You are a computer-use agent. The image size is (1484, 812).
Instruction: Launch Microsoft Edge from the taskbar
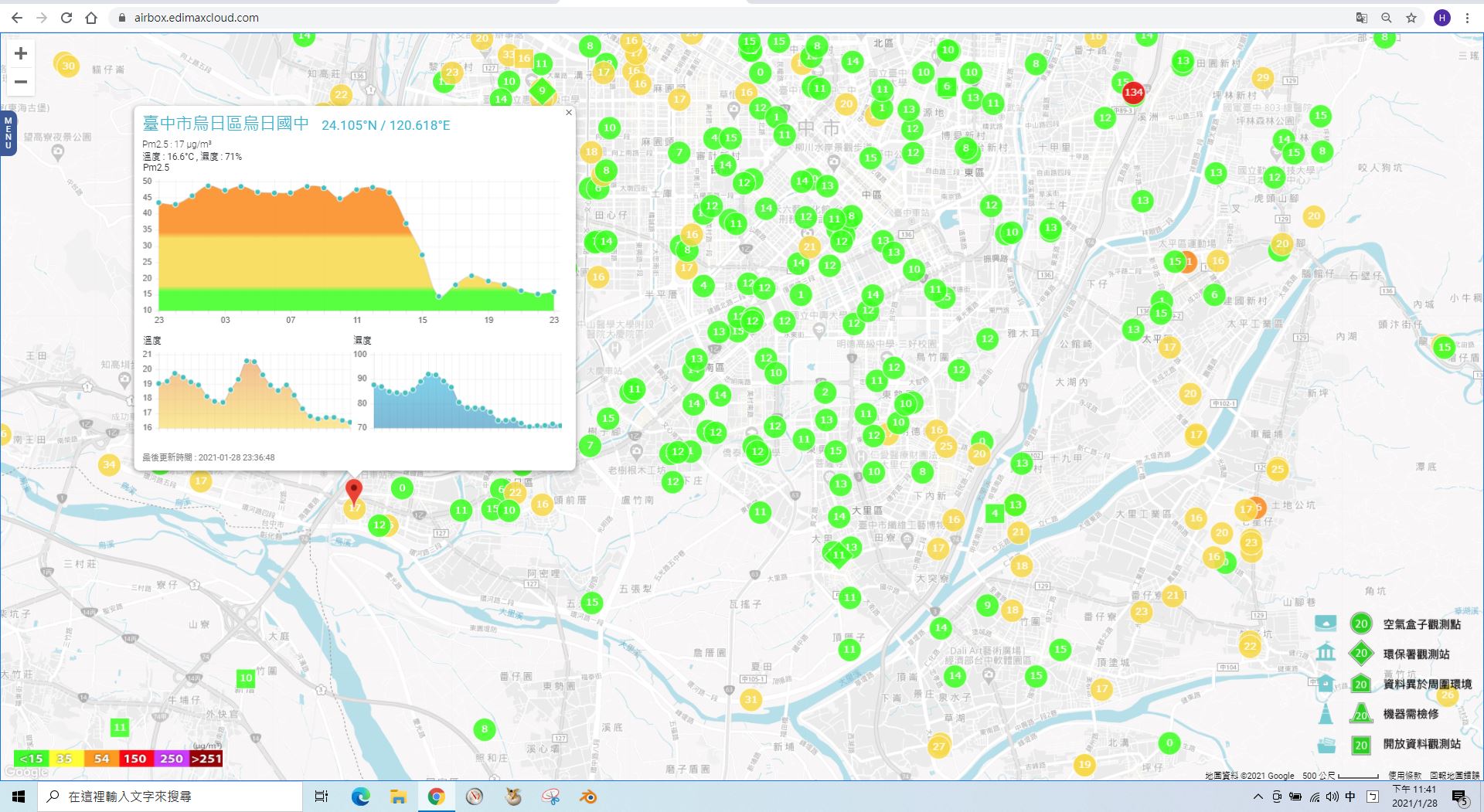pyautogui.click(x=360, y=797)
